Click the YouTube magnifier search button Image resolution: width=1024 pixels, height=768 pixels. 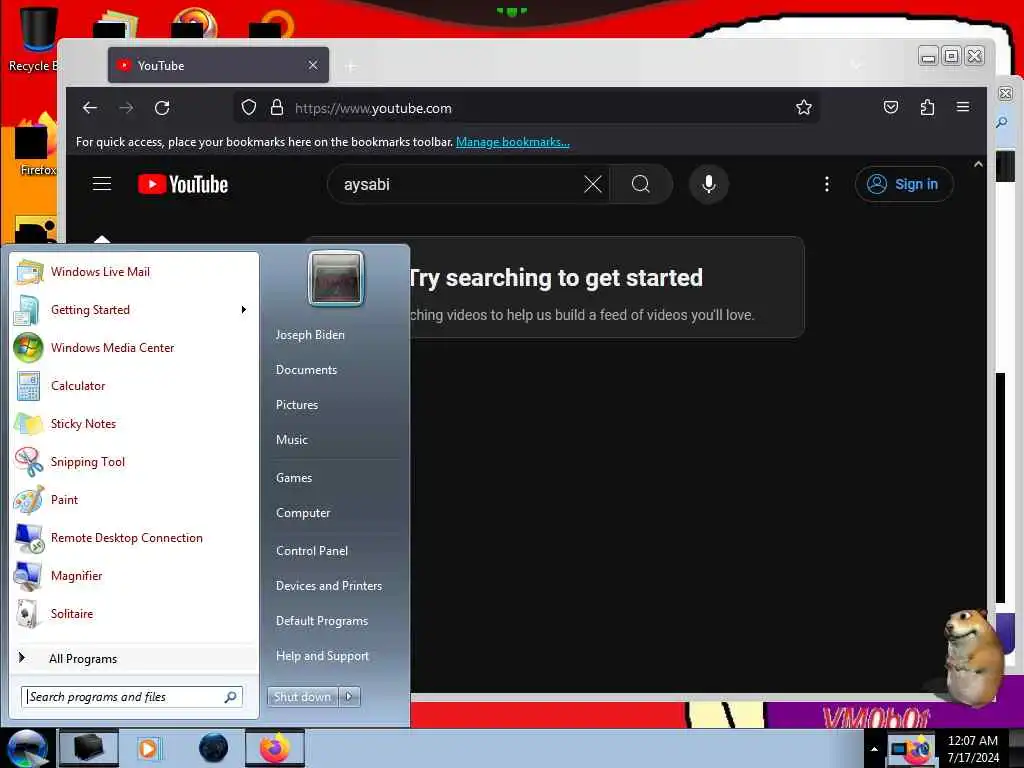tap(641, 184)
